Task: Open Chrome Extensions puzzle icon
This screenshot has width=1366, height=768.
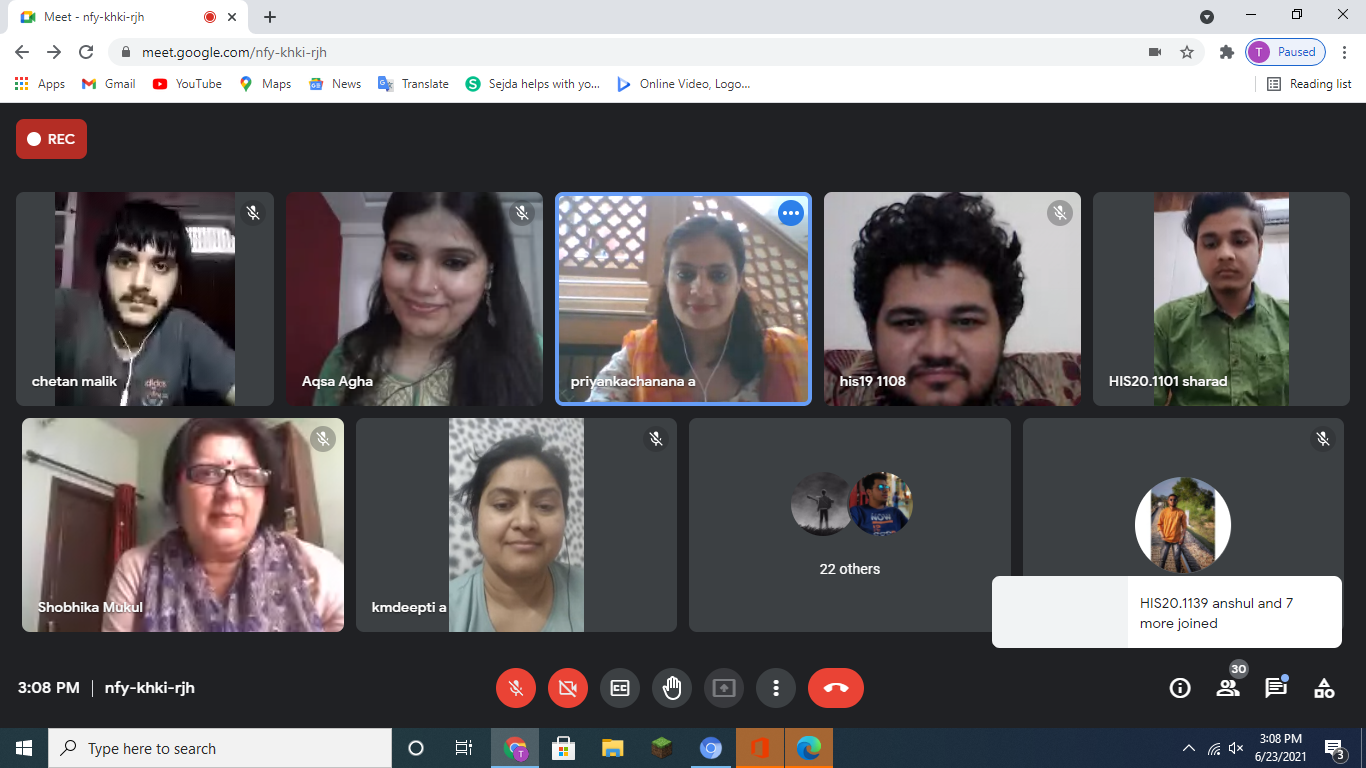Action: point(1227,52)
